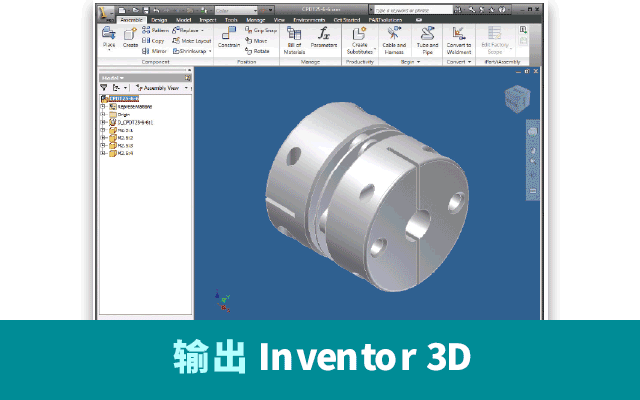Click the Shrinkwrap tool
The width and height of the screenshot is (640, 400).
coord(189,51)
